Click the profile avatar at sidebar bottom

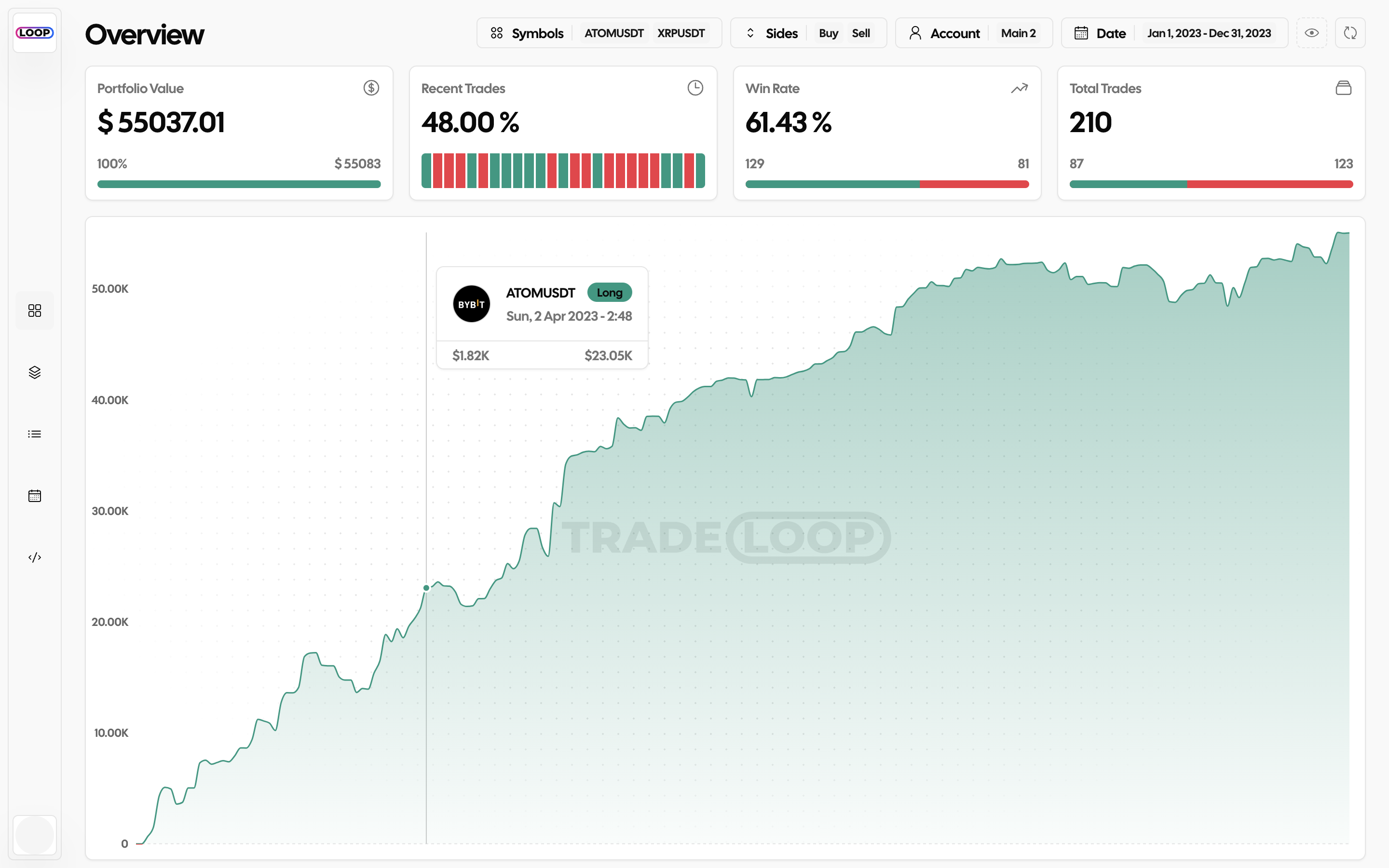[34, 835]
